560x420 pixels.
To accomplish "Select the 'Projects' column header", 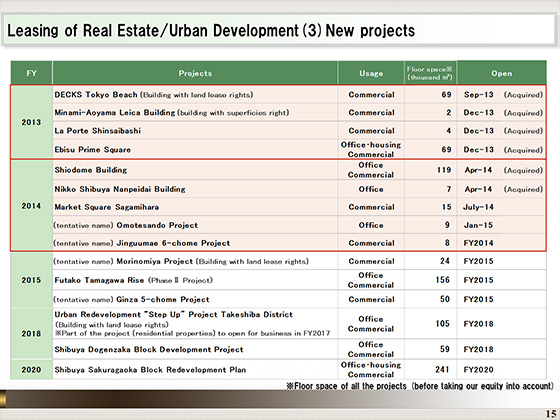I will [x=195, y=73].
